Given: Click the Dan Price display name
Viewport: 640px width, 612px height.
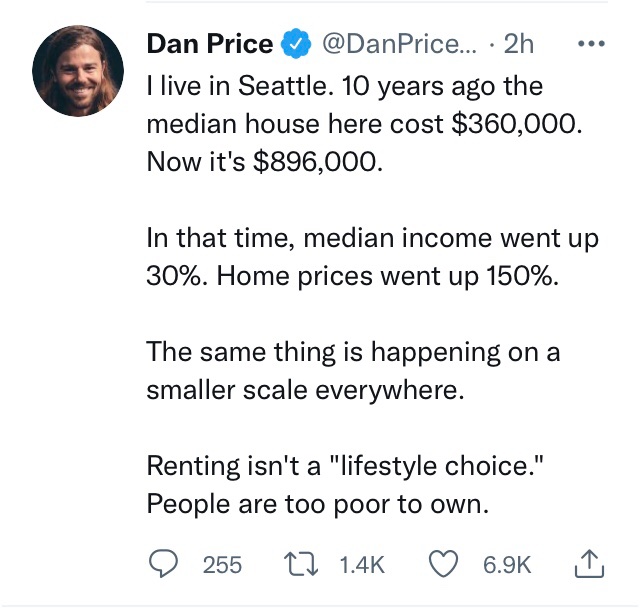Looking at the screenshot, I should 209,44.
